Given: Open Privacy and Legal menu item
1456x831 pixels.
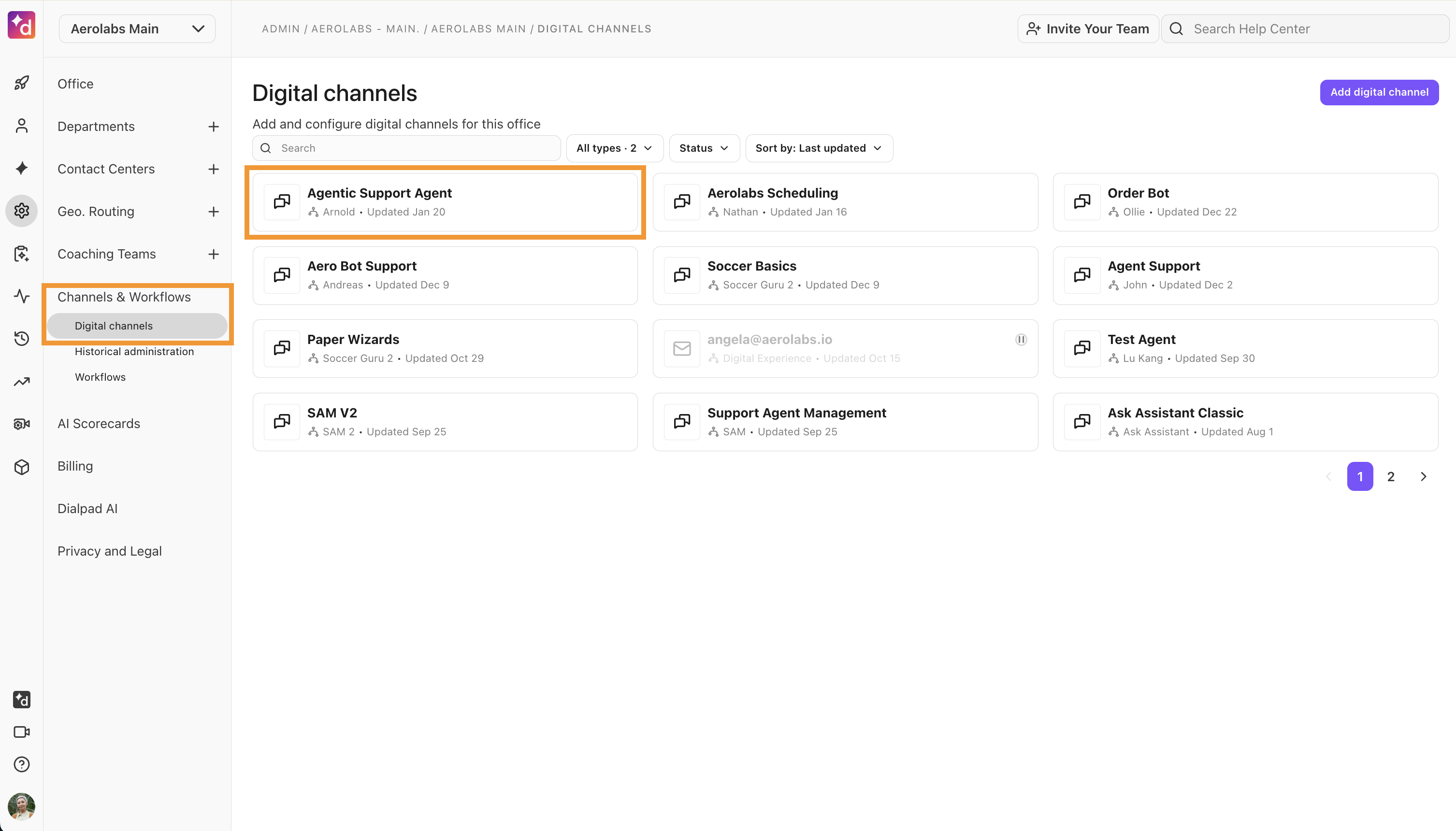Looking at the screenshot, I should coord(110,551).
